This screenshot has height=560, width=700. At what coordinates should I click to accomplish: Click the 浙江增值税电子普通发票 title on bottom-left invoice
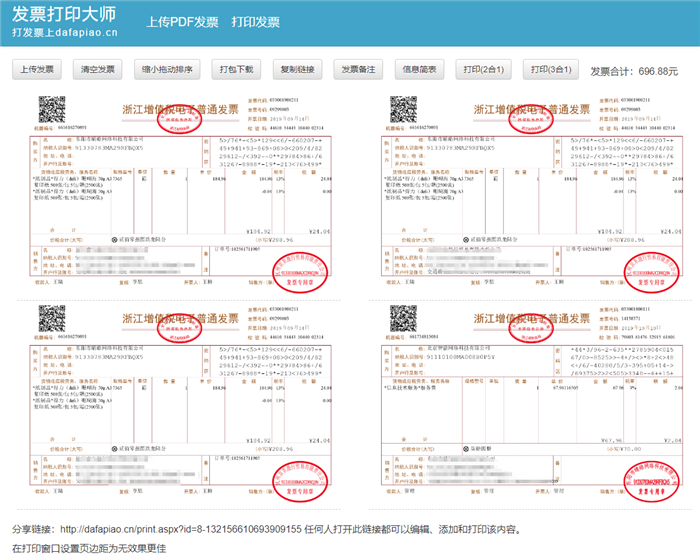click(180, 319)
